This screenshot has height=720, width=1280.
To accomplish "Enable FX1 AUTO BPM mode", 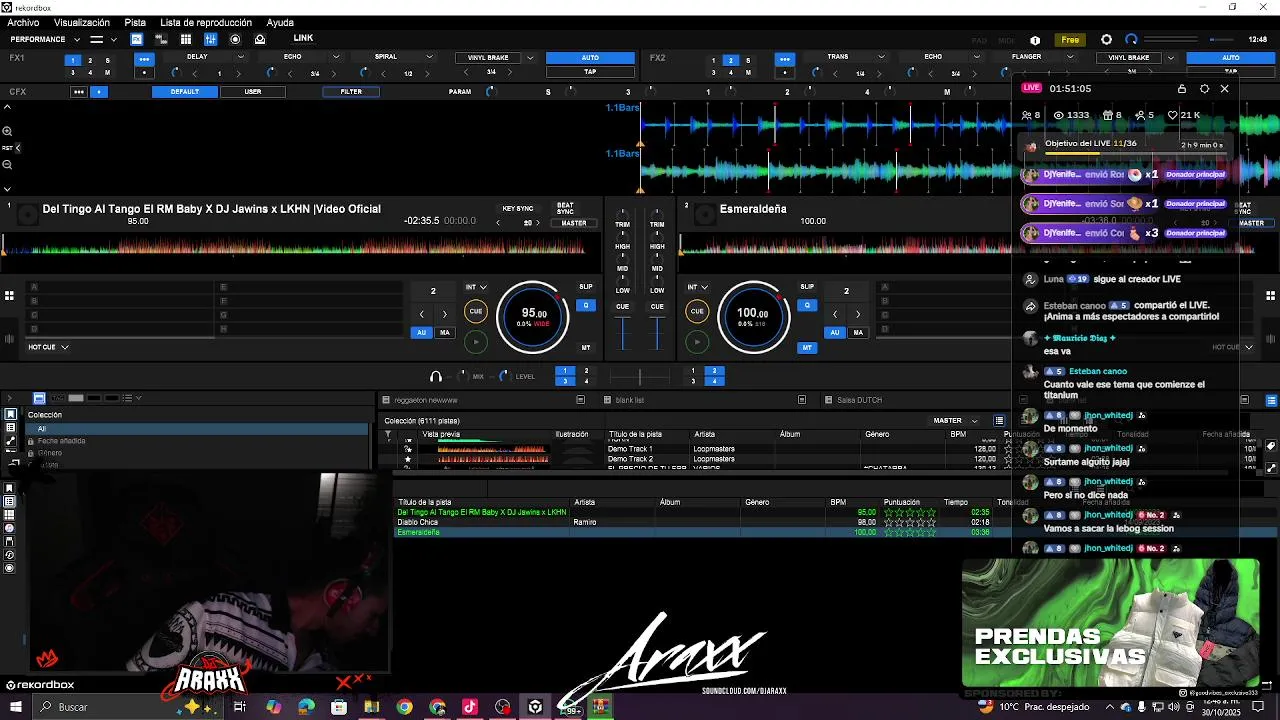I will (x=590, y=58).
